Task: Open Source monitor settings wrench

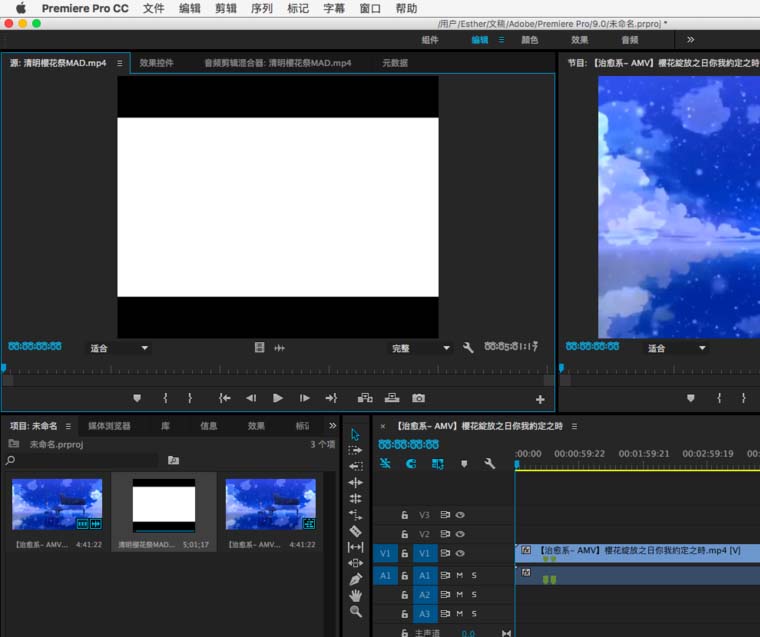Action: (468, 348)
